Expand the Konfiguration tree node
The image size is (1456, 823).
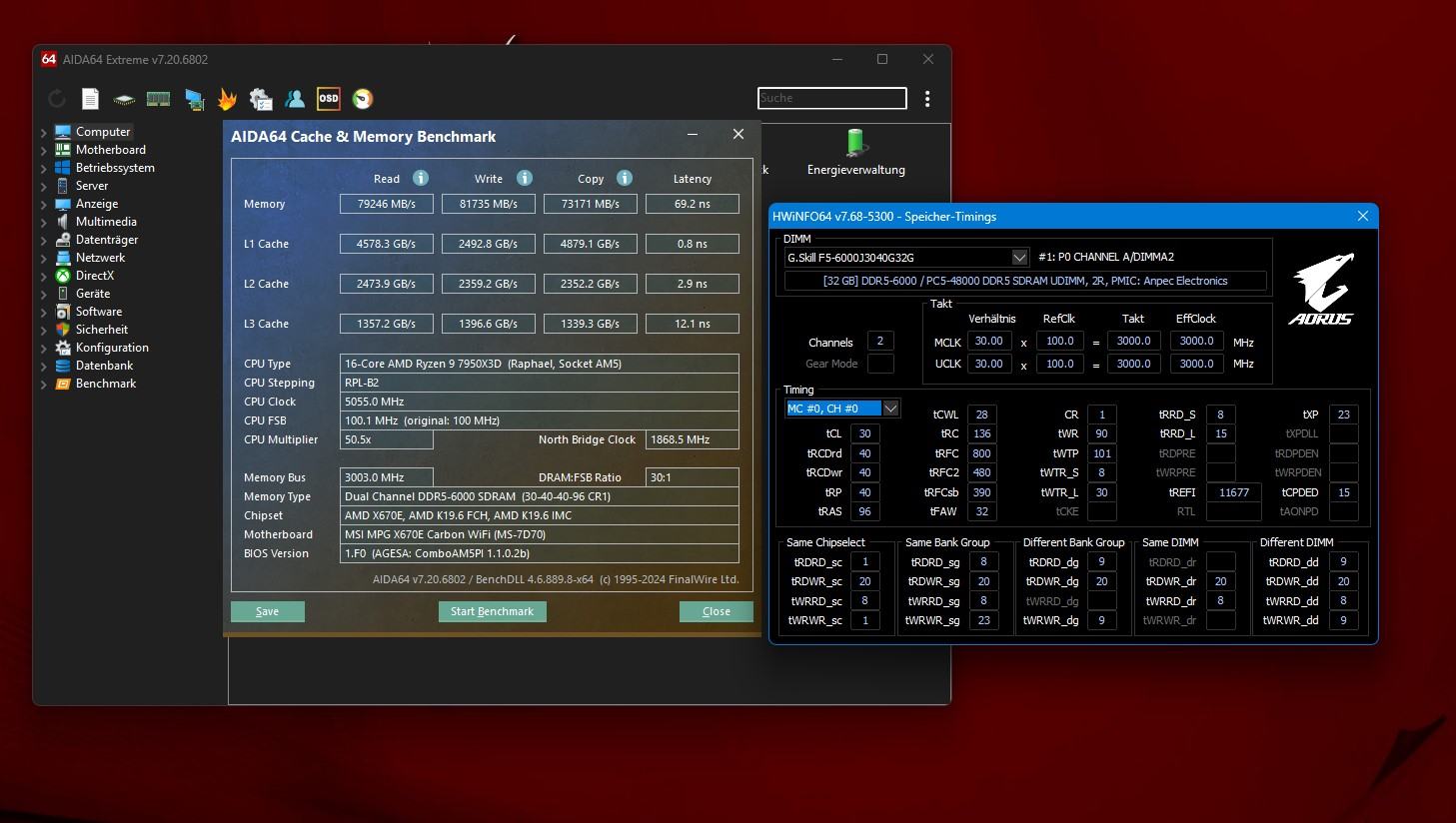point(44,348)
